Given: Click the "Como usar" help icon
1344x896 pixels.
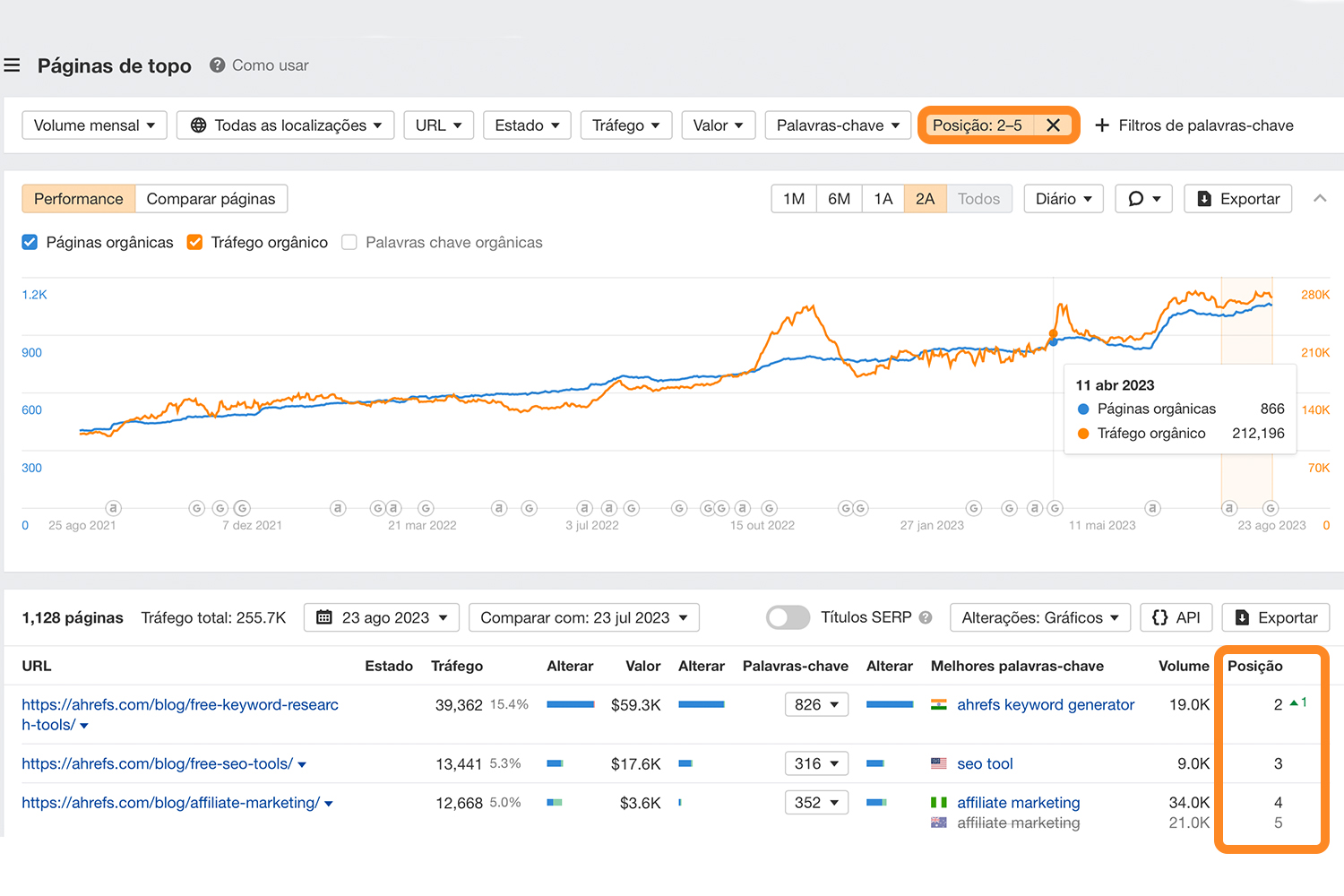Looking at the screenshot, I should [217, 65].
